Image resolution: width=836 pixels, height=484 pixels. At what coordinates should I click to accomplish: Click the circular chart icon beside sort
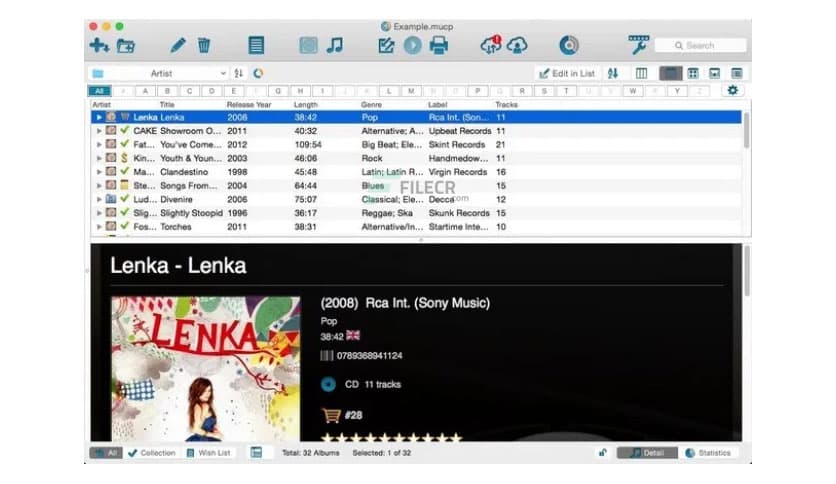259,73
